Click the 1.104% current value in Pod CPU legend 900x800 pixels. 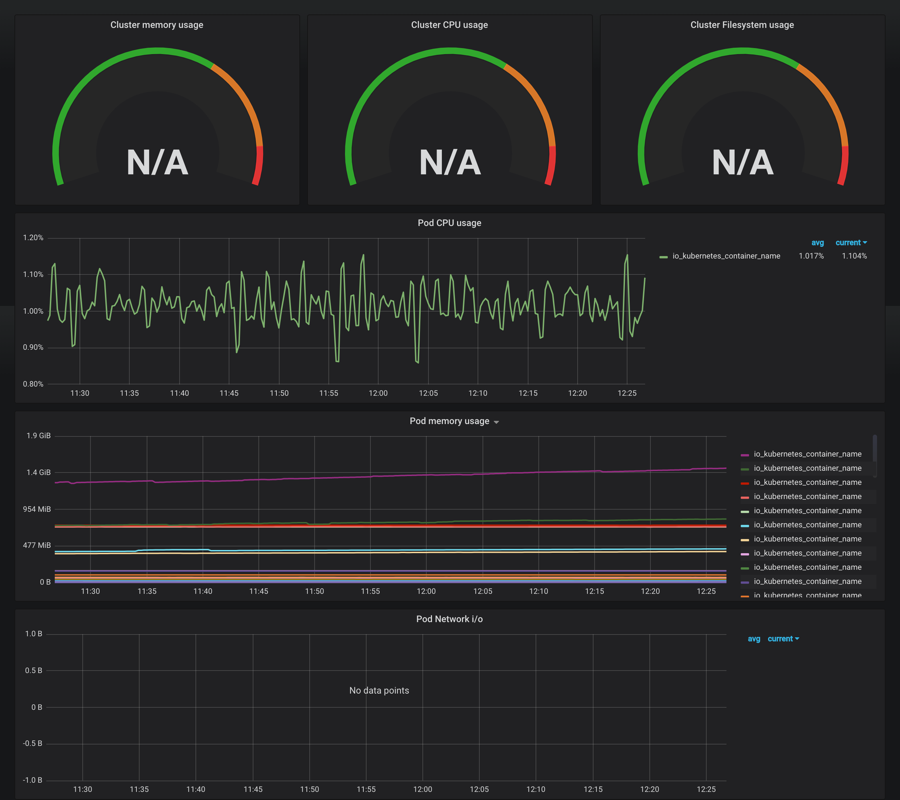point(854,256)
